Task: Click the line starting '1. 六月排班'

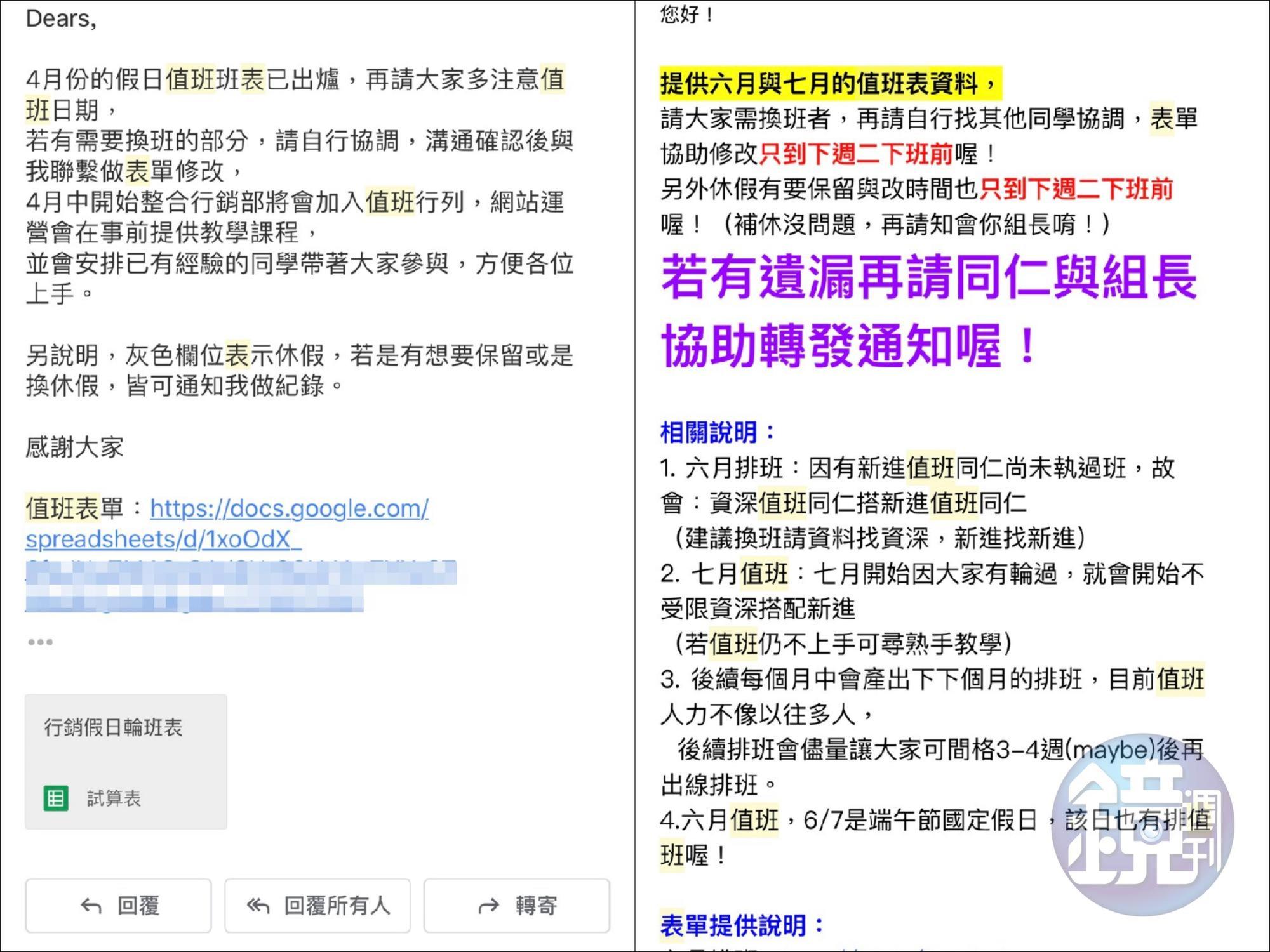Action: click(x=918, y=468)
